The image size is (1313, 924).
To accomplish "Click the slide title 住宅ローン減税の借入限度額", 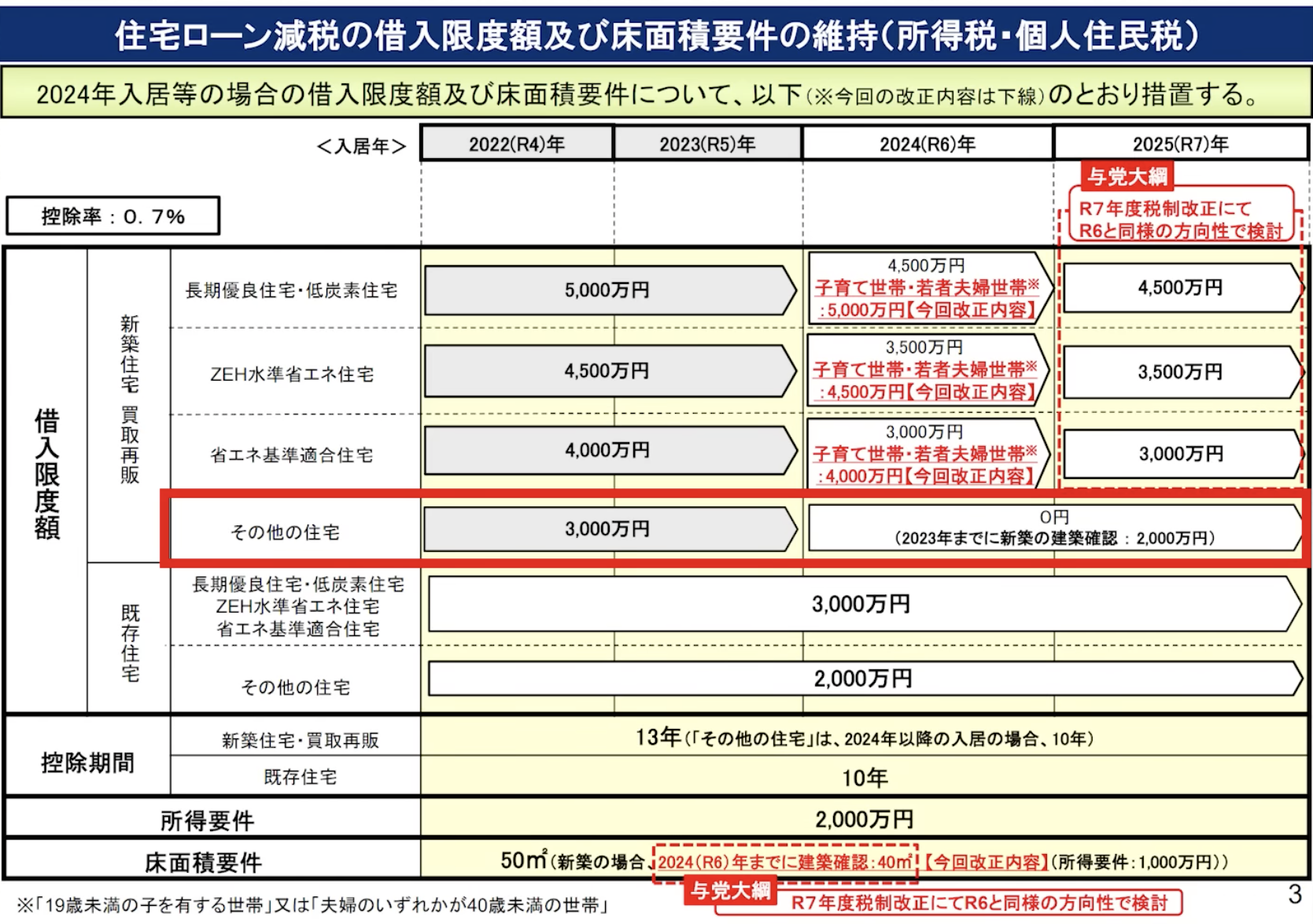I will (x=656, y=35).
